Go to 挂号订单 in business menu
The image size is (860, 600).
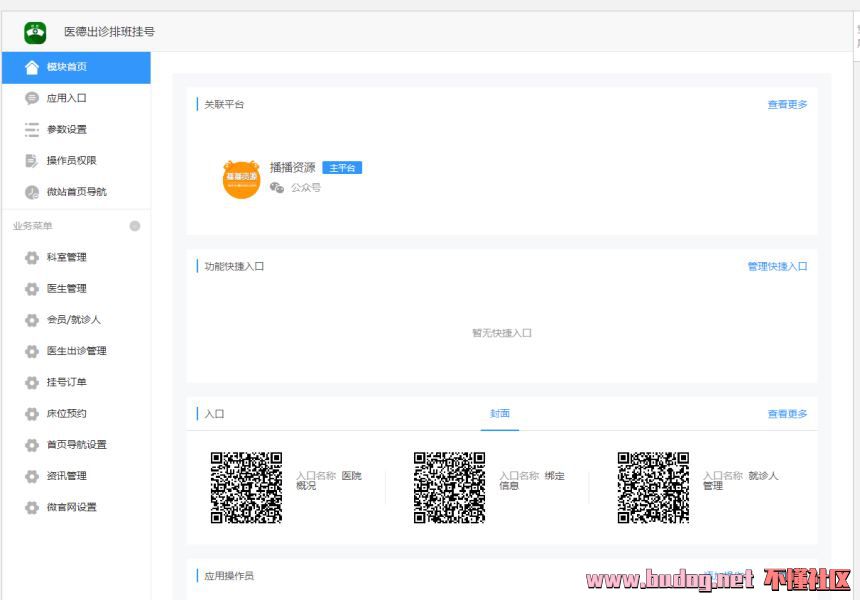pos(76,382)
